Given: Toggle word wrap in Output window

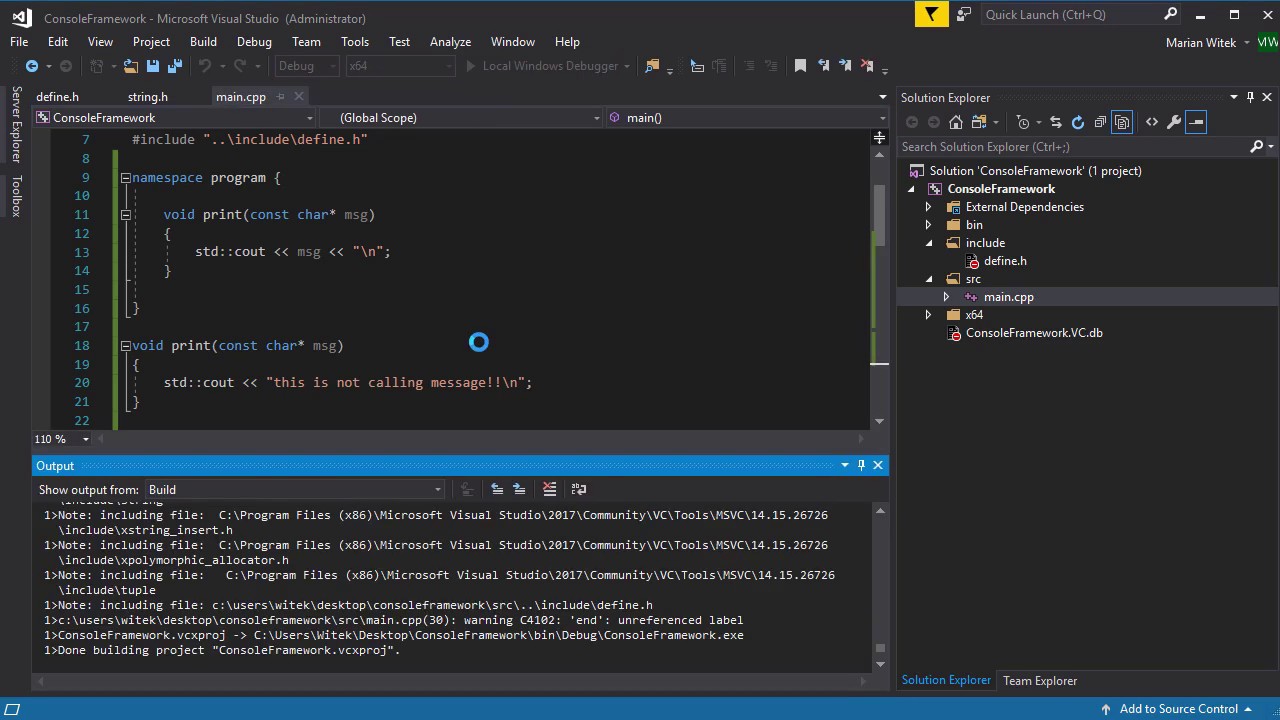Looking at the screenshot, I should (578, 489).
